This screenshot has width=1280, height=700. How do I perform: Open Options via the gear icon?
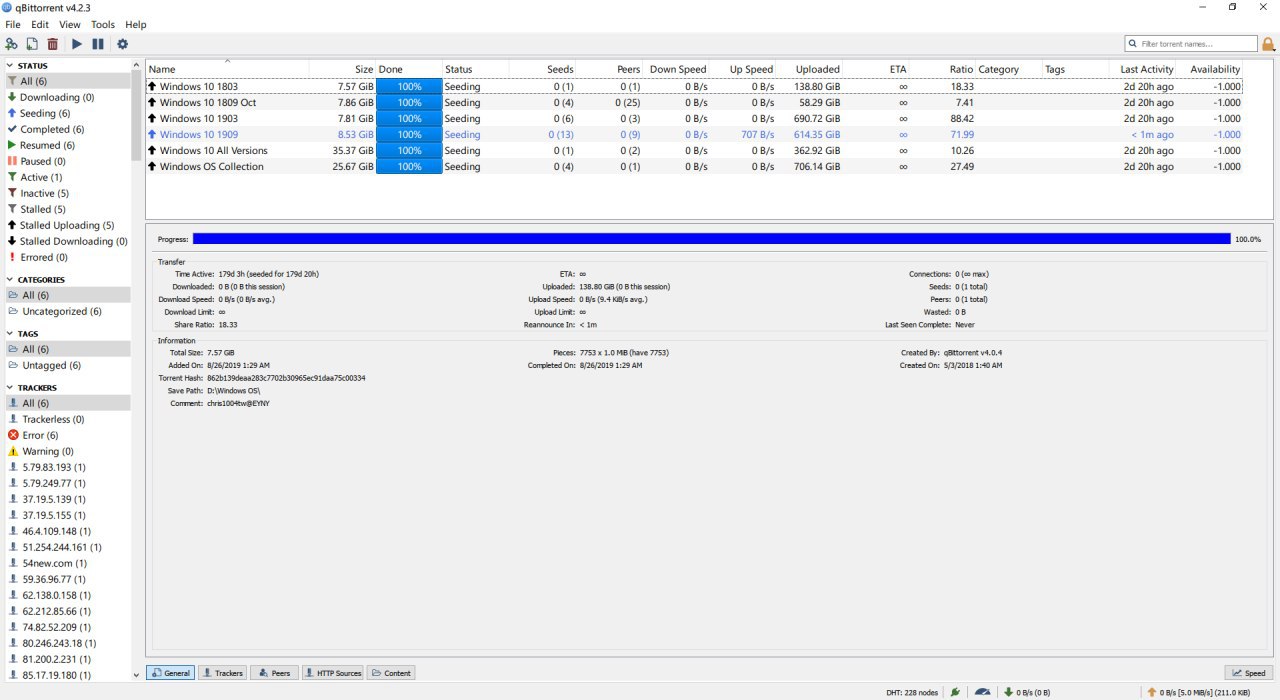tap(123, 44)
